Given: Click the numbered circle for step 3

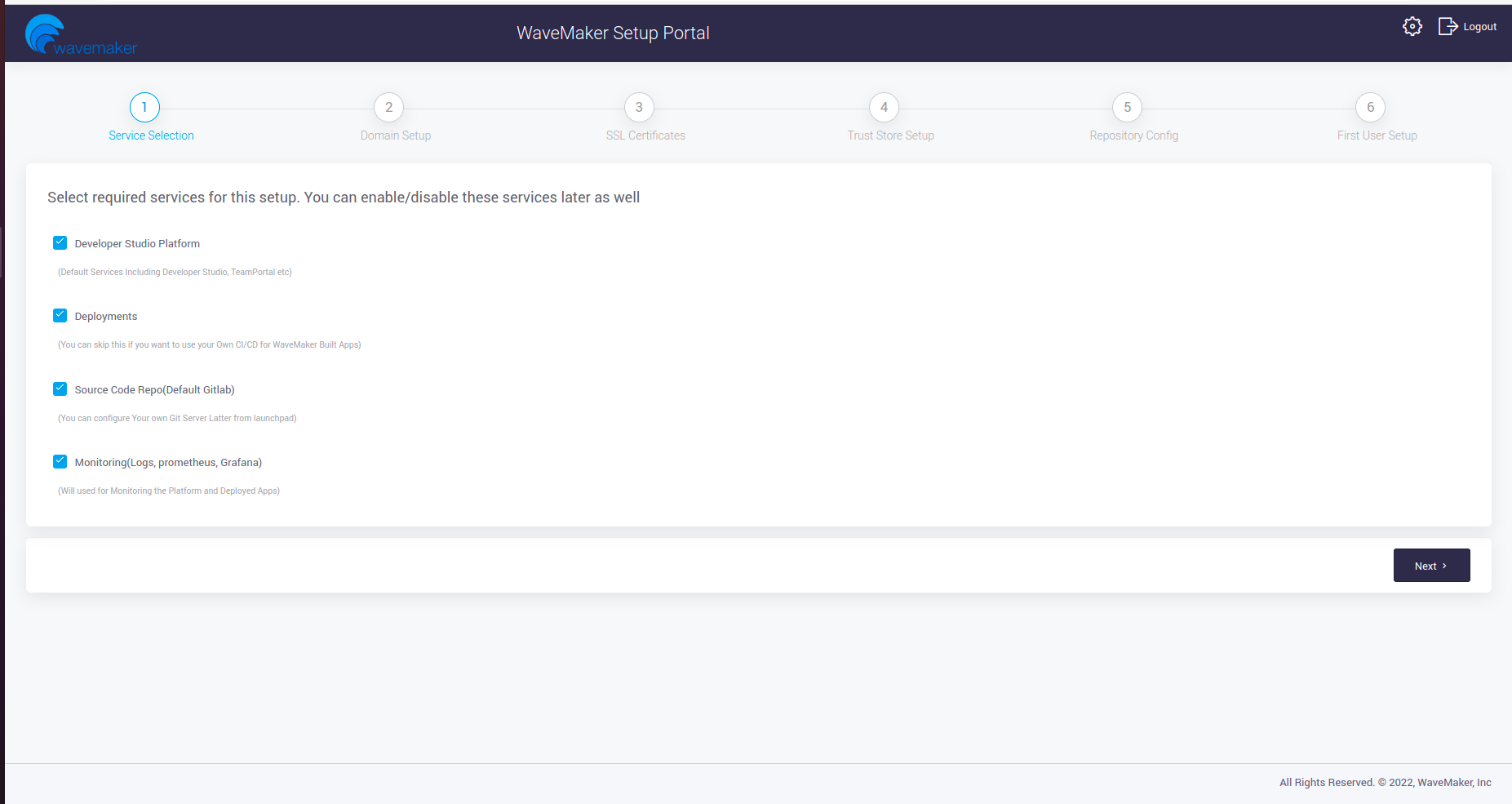Looking at the screenshot, I should [x=639, y=107].
